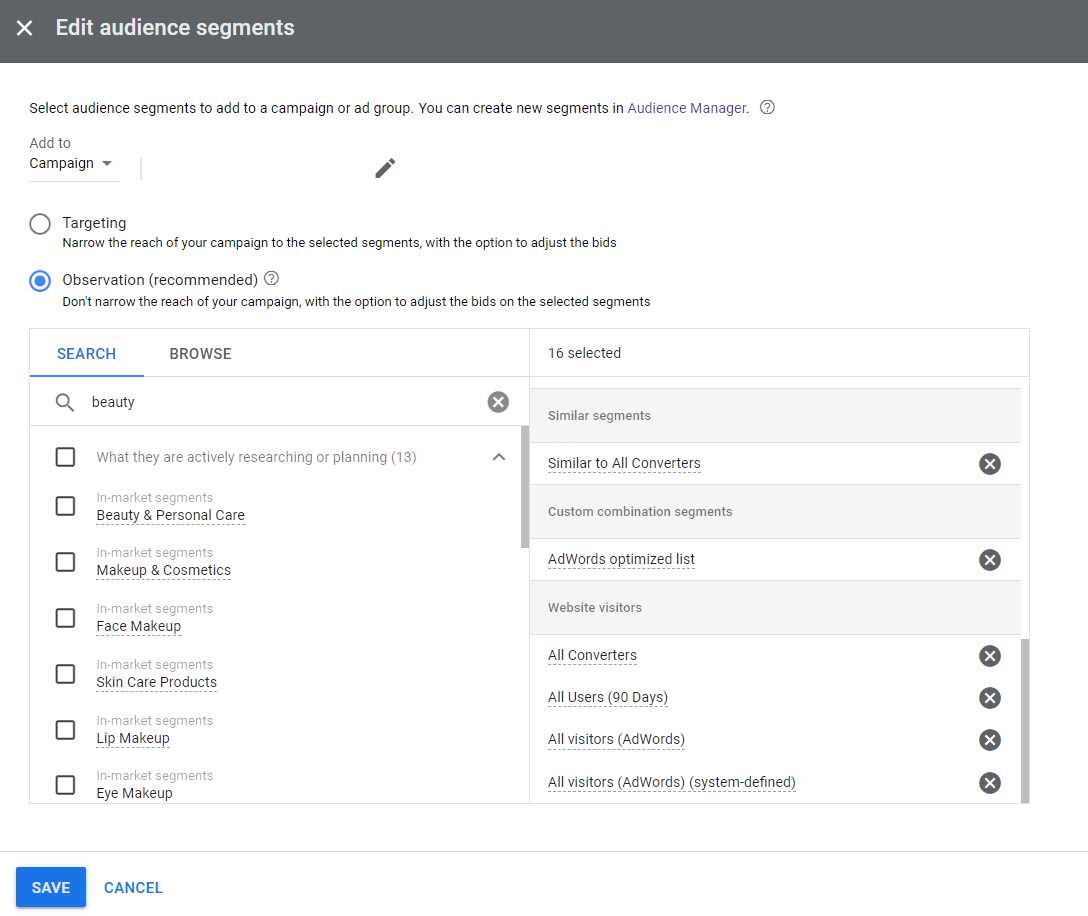Image resolution: width=1088 pixels, height=916 pixels.
Task: Click the help icon next to Audience Manager
Action: click(x=767, y=108)
